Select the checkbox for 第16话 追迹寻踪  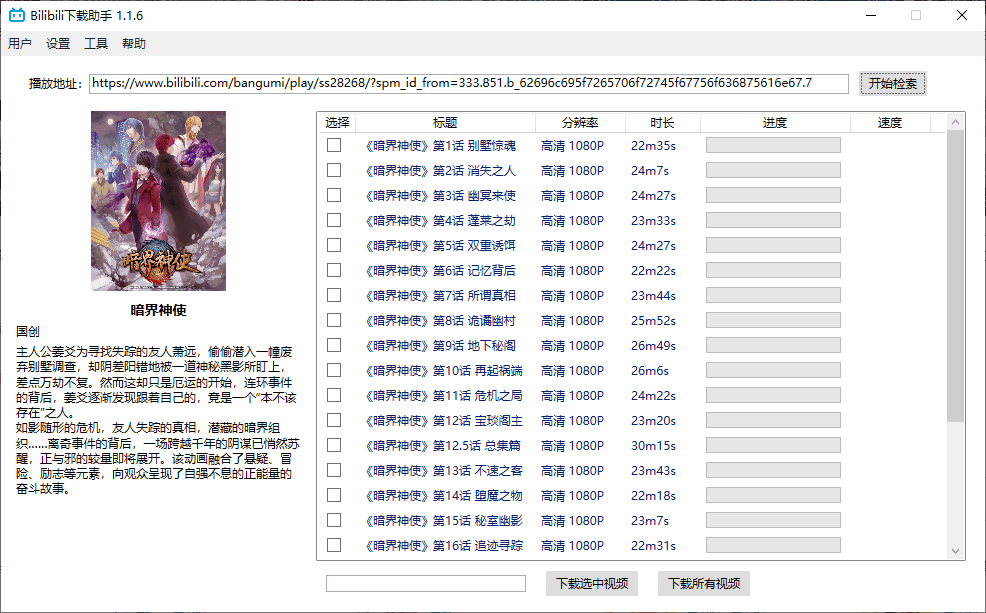coord(334,545)
